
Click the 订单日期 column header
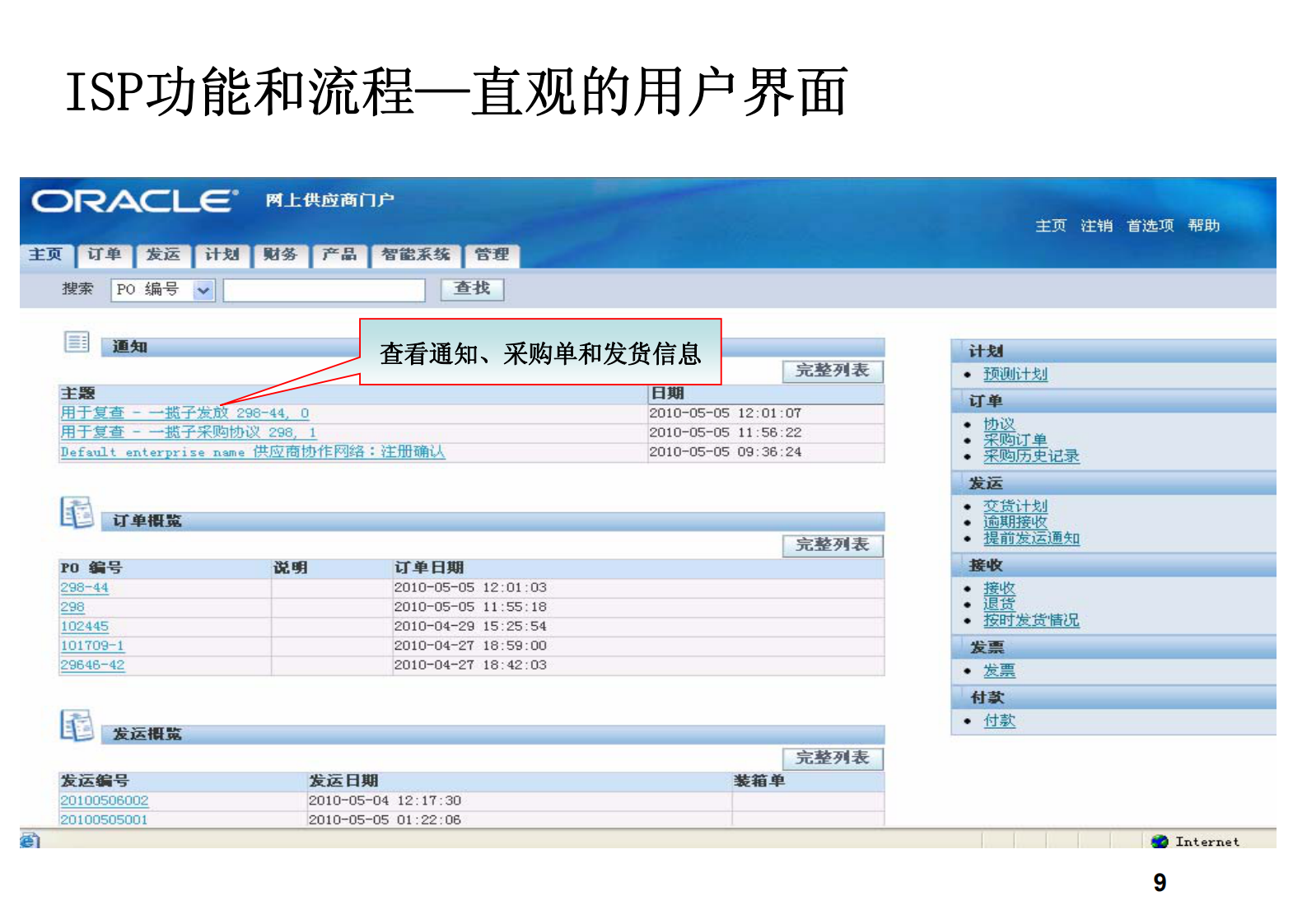click(x=429, y=568)
